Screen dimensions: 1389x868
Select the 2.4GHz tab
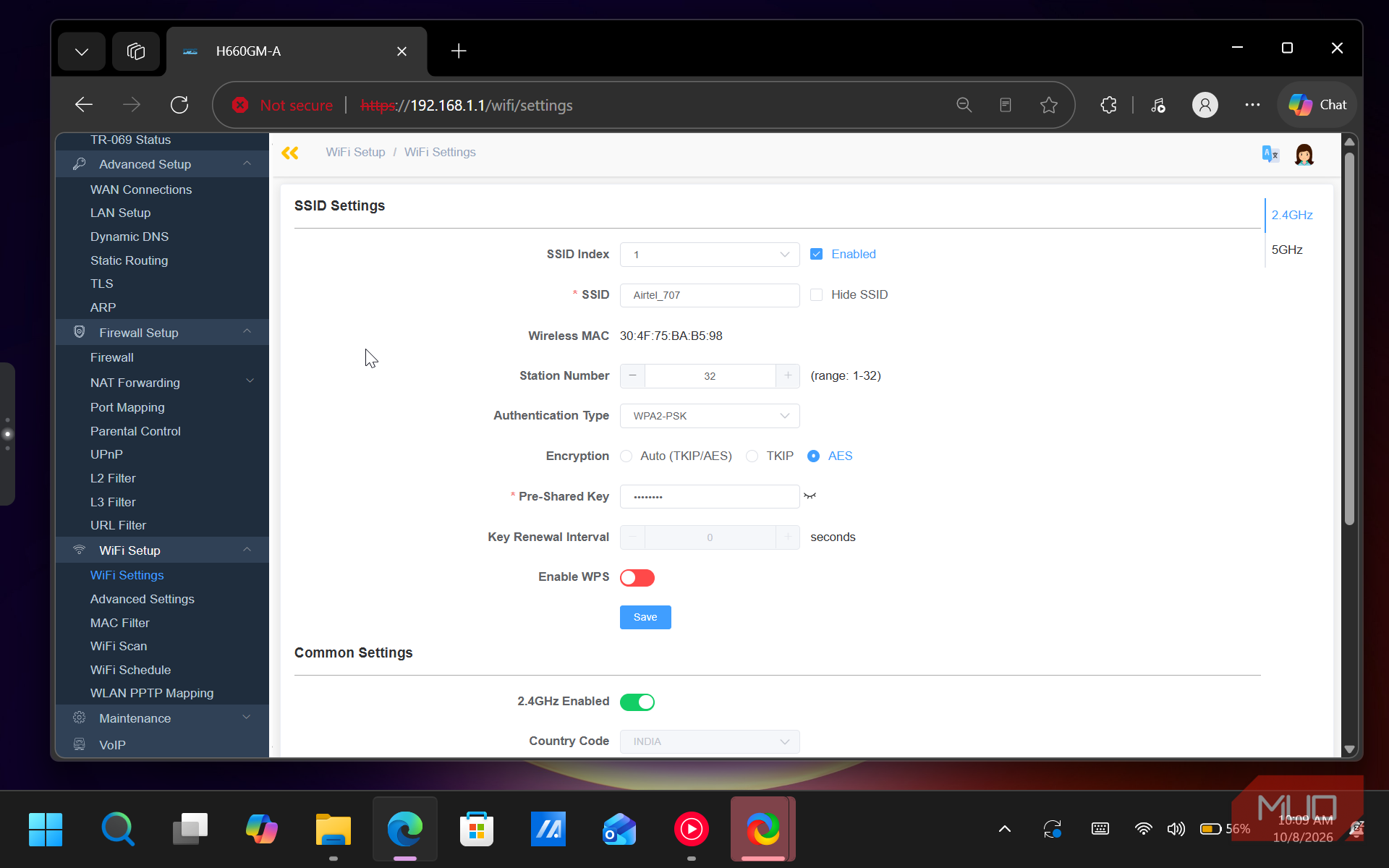click(x=1292, y=215)
